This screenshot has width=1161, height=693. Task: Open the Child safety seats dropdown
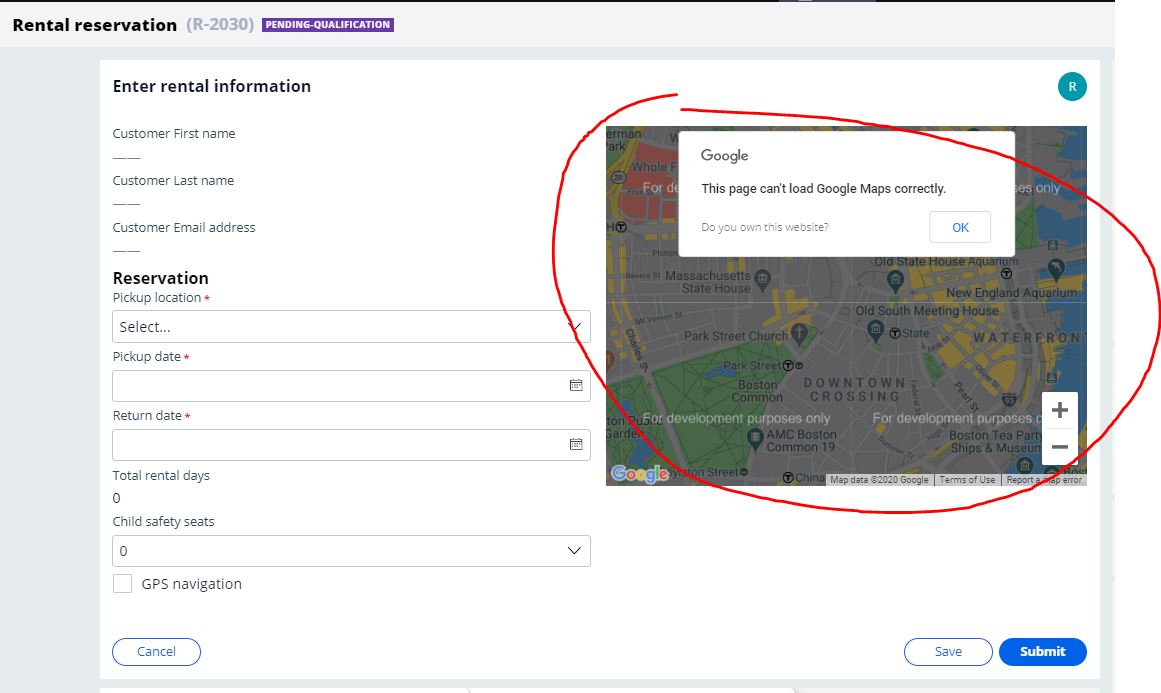point(351,551)
